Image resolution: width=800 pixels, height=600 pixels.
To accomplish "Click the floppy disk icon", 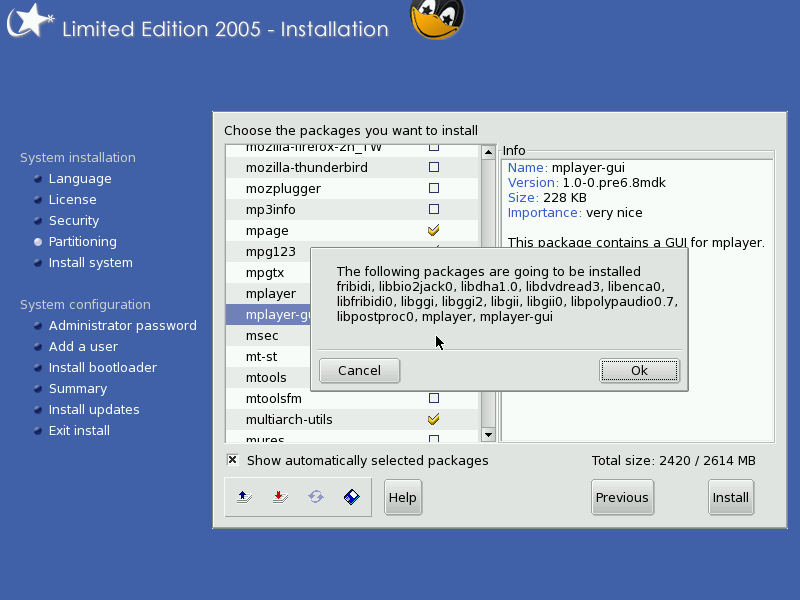I will 352,496.
